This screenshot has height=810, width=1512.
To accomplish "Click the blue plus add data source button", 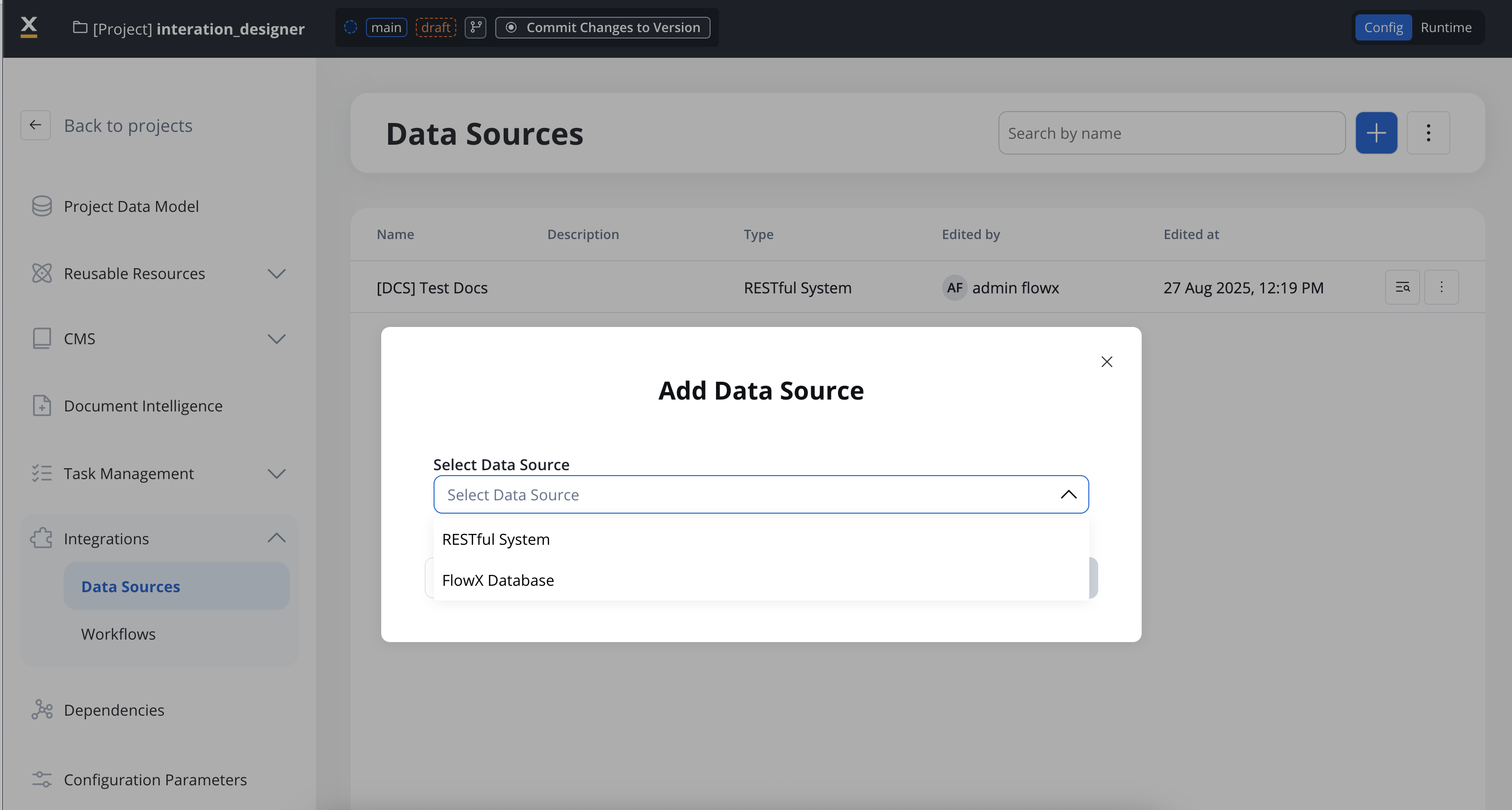I will tap(1375, 133).
